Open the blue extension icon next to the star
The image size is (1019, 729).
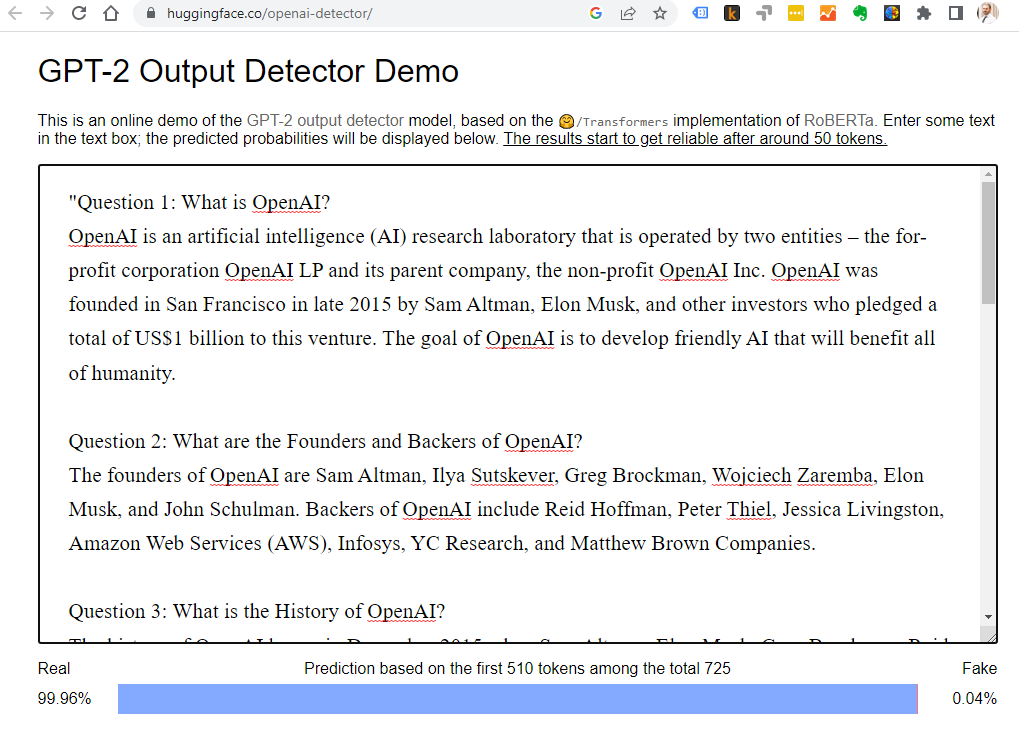pos(700,13)
